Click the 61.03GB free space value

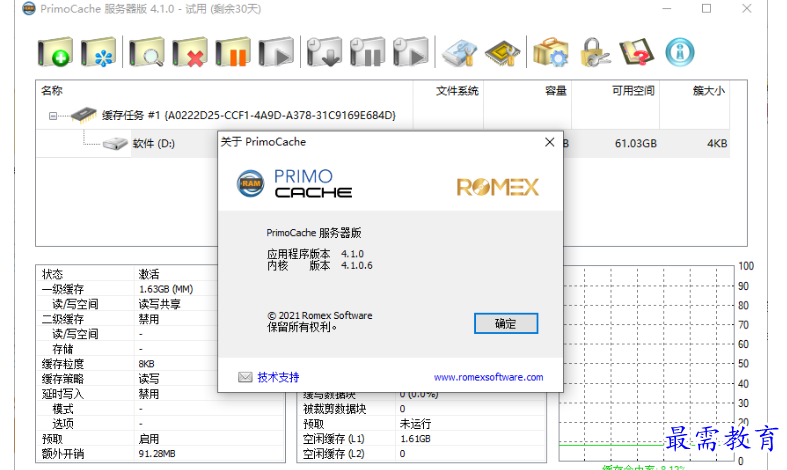click(x=635, y=144)
